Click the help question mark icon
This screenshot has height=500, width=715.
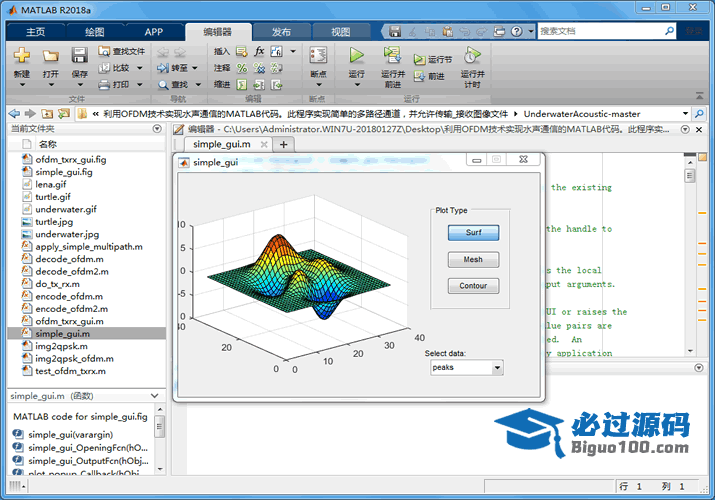click(517, 31)
